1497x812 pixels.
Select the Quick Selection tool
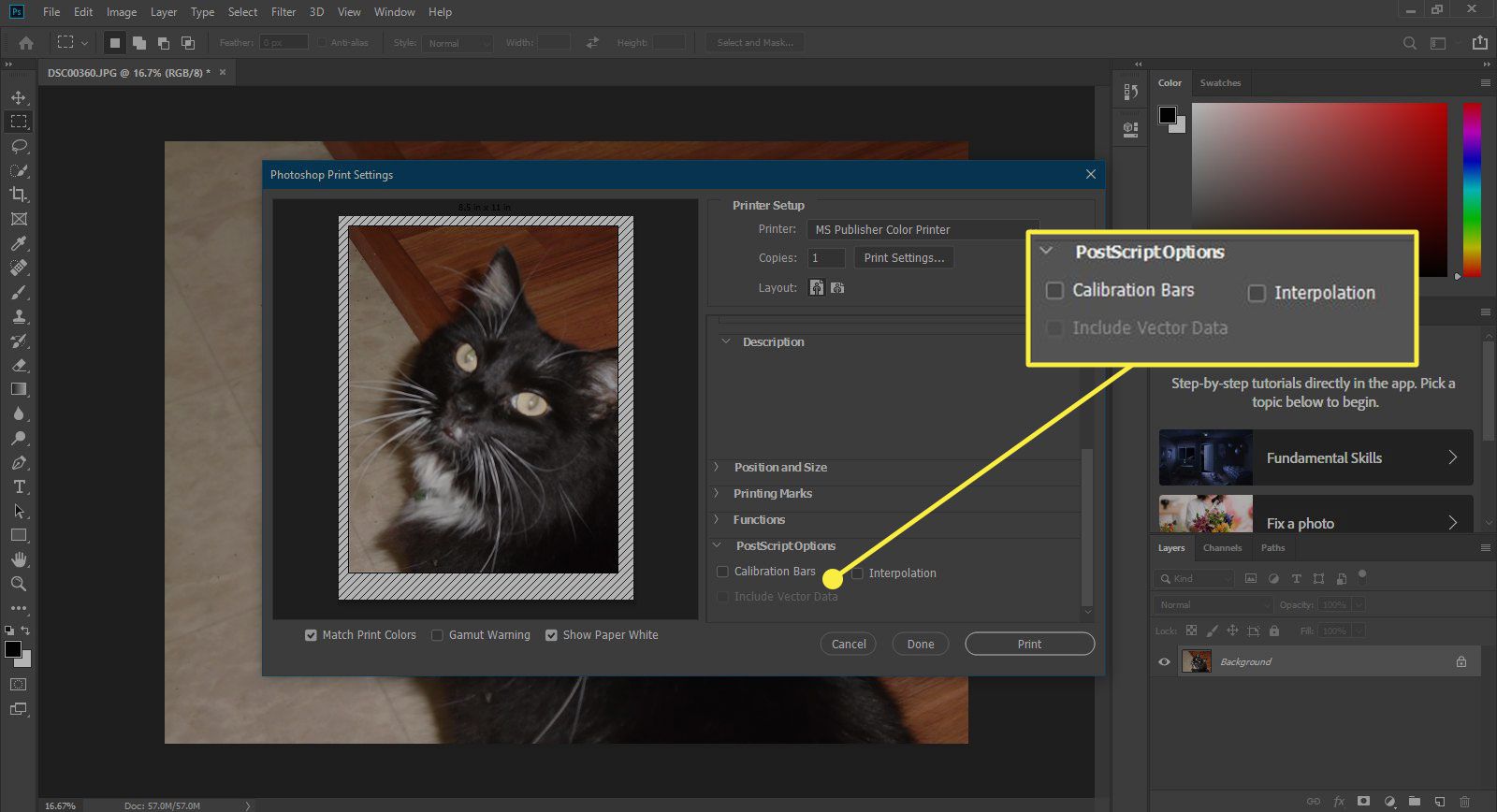click(19, 170)
